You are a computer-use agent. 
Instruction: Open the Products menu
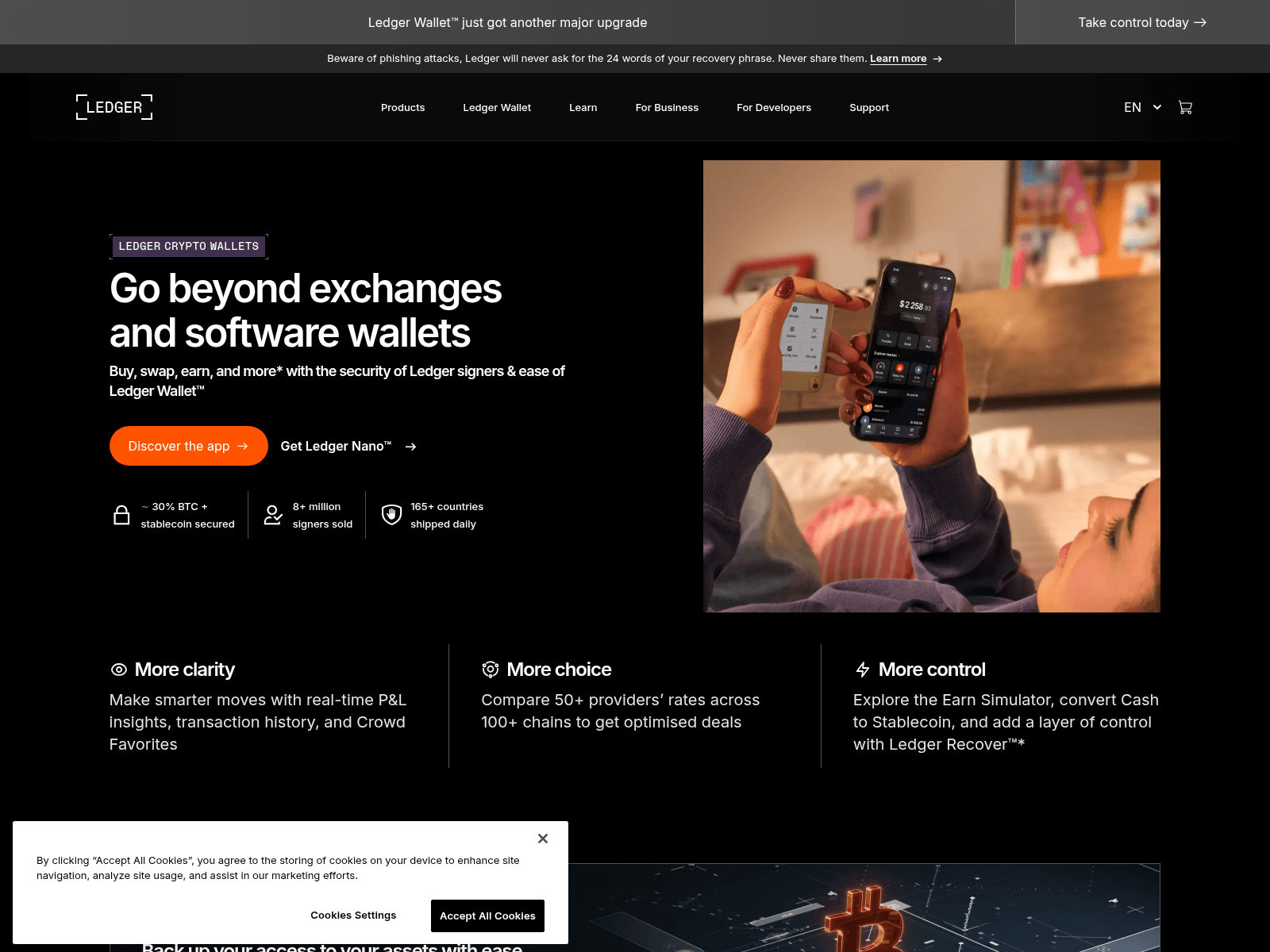point(403,108)
